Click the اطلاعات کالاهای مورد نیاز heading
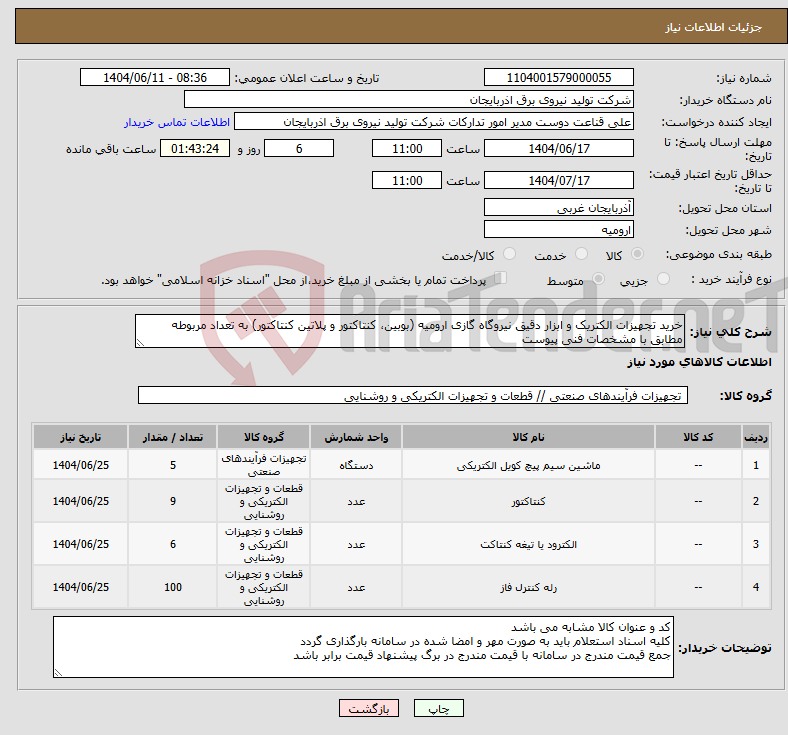The image size is (788, 735). pyautogui.click(x=699, y=362)
